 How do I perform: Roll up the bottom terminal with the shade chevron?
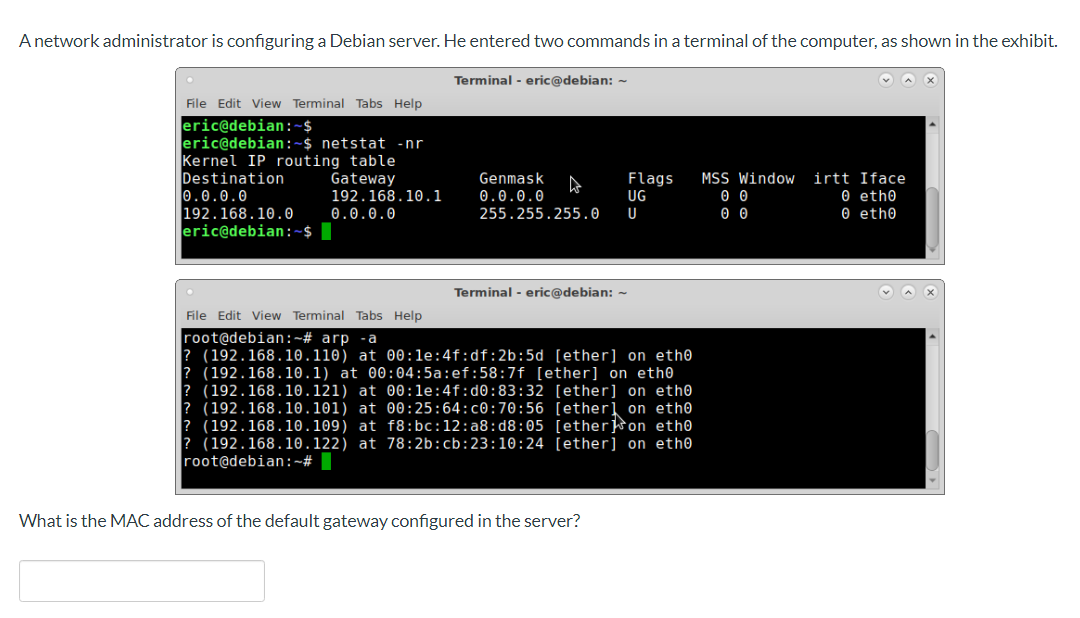[x=886, y=292]
